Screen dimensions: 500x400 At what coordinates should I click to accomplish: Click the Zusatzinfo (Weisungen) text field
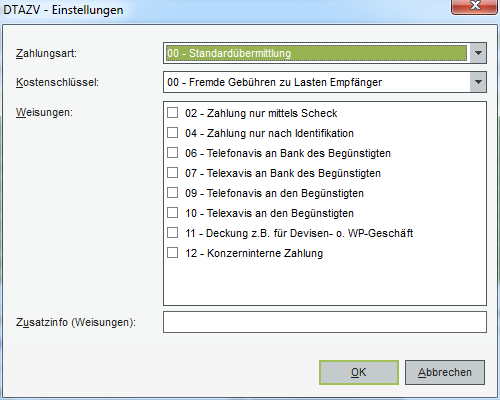[325, 322]
